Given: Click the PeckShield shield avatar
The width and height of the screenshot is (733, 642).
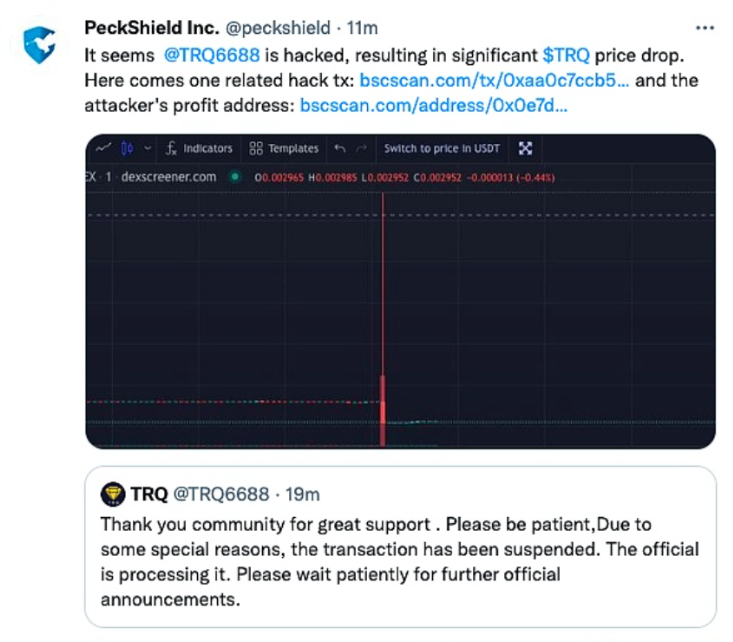Looking at the screenshot, I should tap(39, 45).
